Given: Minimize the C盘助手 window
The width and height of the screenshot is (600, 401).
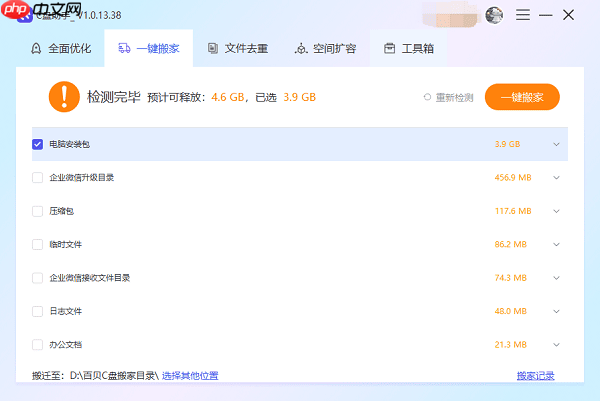Looking at the screenshot, I should [x=546, y=15].
